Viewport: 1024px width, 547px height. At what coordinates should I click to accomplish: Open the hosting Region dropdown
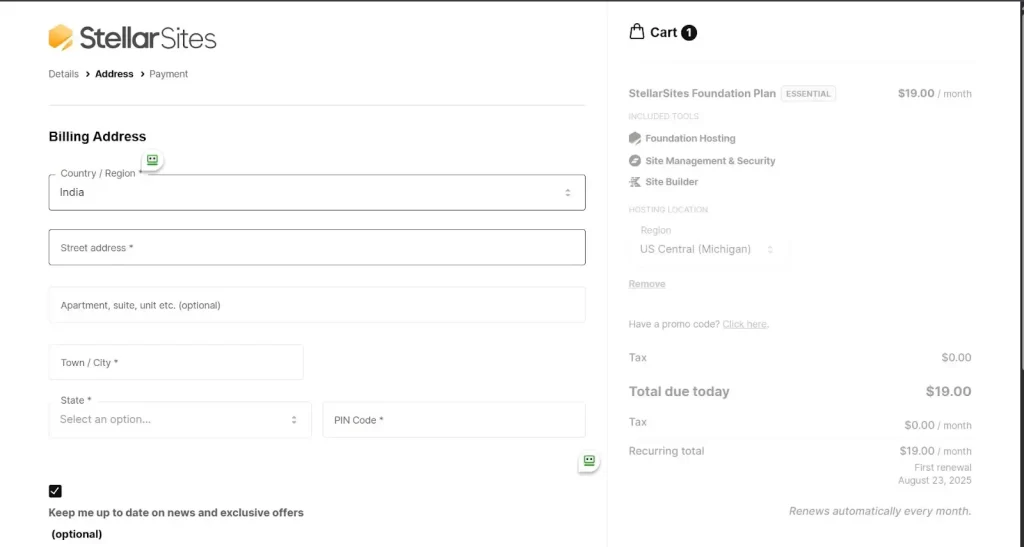tap(708, 249)
